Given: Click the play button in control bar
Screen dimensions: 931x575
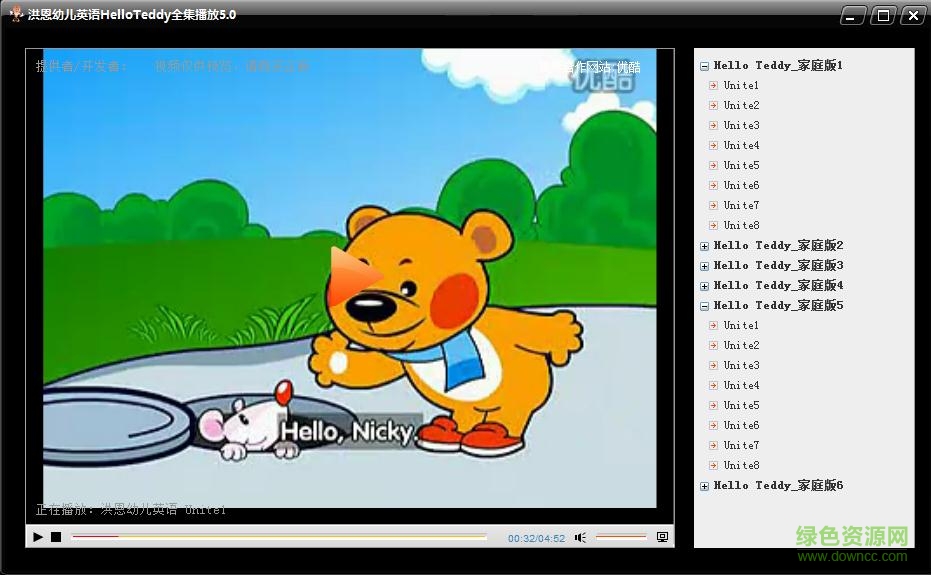Looking at the screenshot, I should [38, 537].
